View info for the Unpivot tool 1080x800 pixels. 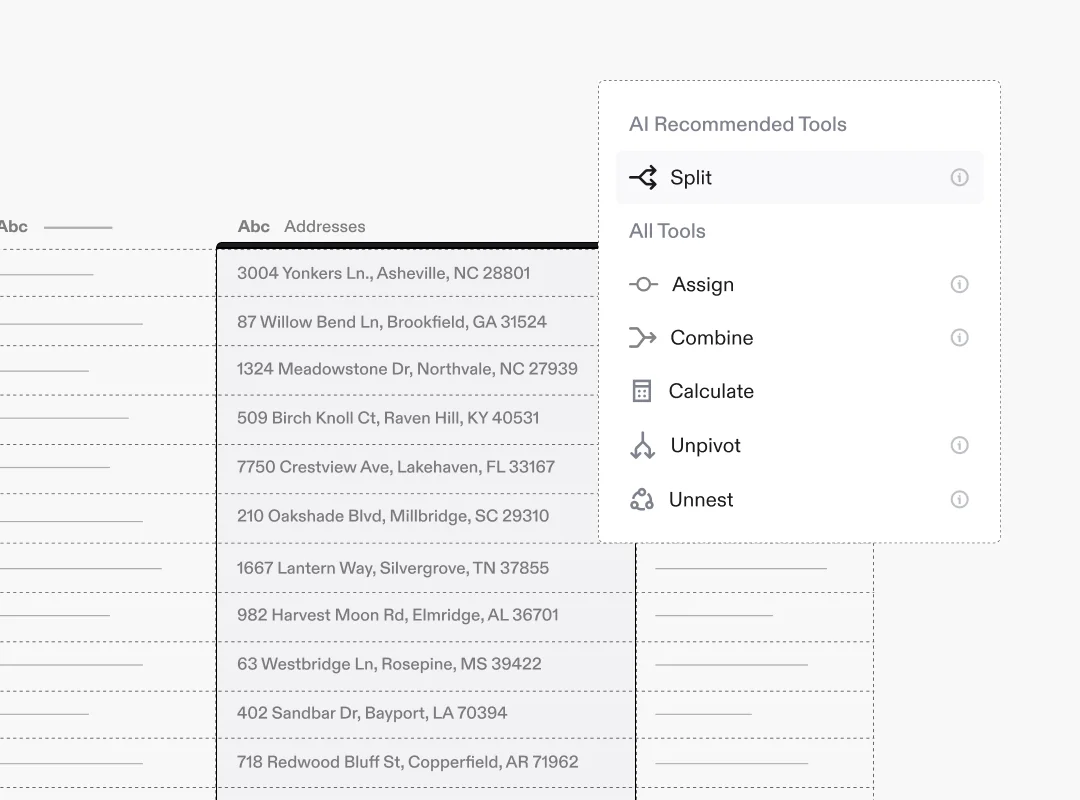[x=959, y=445]
